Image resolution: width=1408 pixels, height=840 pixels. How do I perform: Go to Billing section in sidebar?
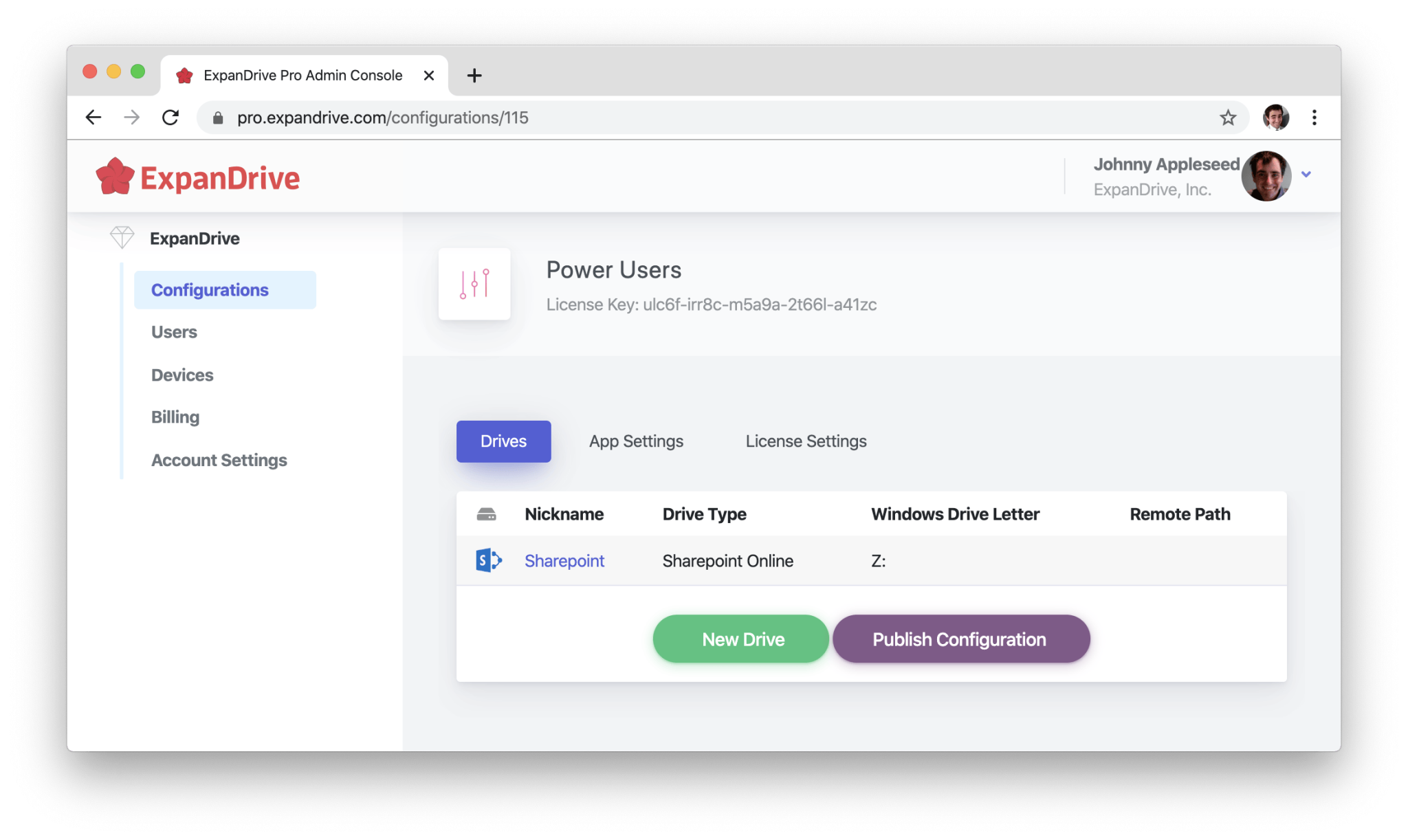(175, 417)
